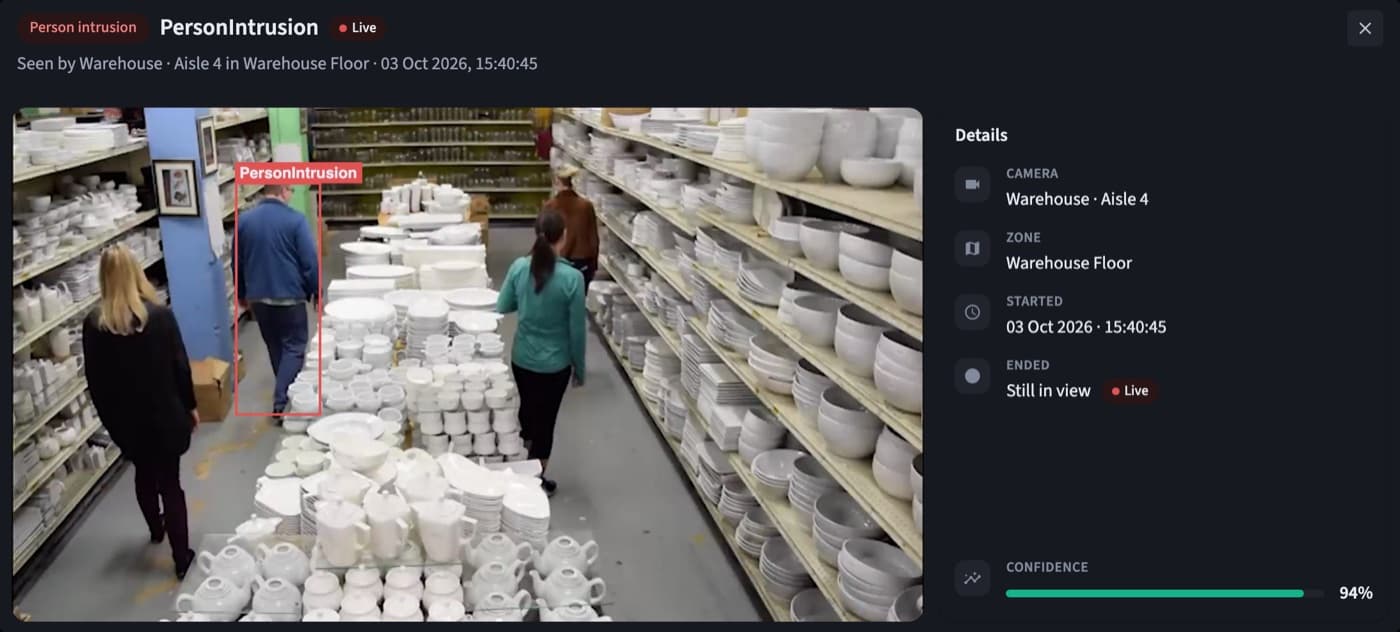Click the green confidence progress bar

tap(1165, 593)
